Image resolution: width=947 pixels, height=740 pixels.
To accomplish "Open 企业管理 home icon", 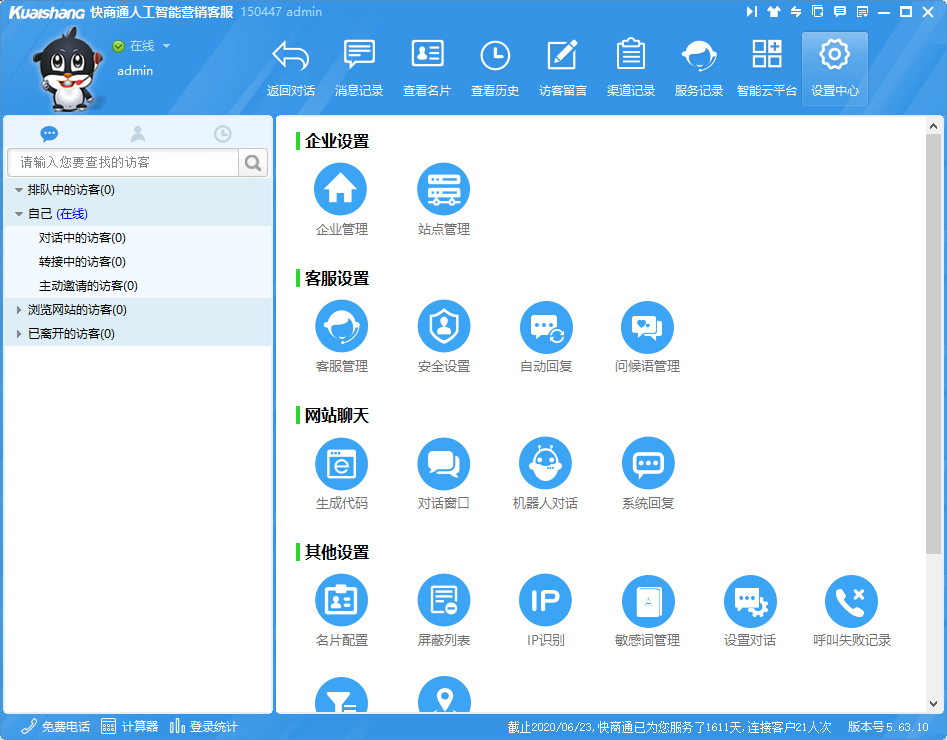I will 341,190.
